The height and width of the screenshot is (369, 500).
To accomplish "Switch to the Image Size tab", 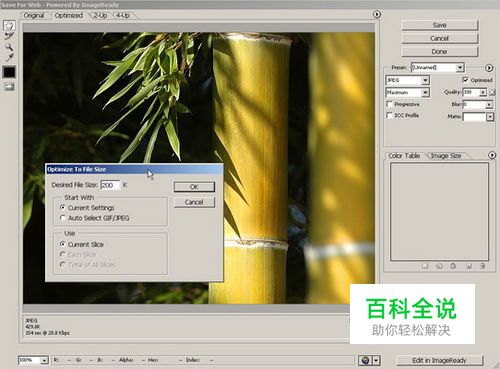I will pos(446,156).
